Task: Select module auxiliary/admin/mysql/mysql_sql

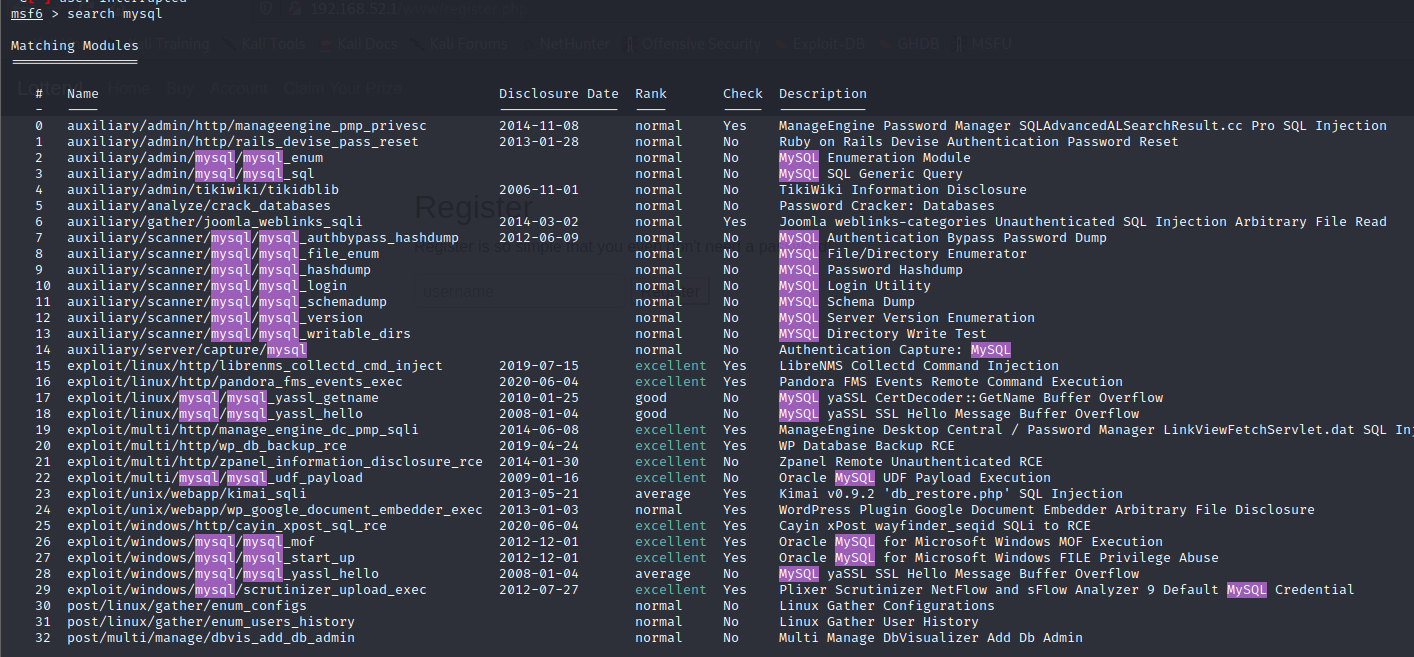Action: pyautogui.click(x=191, y=174)
